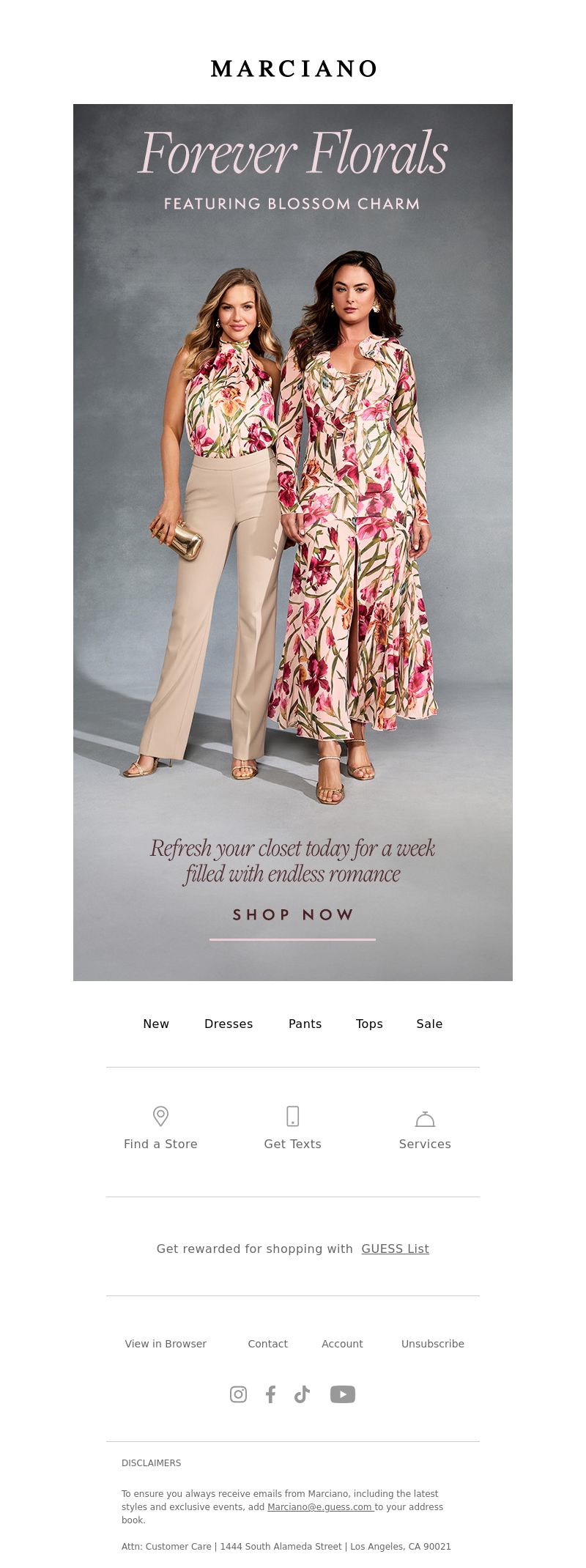Click the Find a Store pin icon
The width and height of the screenshot is (586, 1568).
[160, 1116]
